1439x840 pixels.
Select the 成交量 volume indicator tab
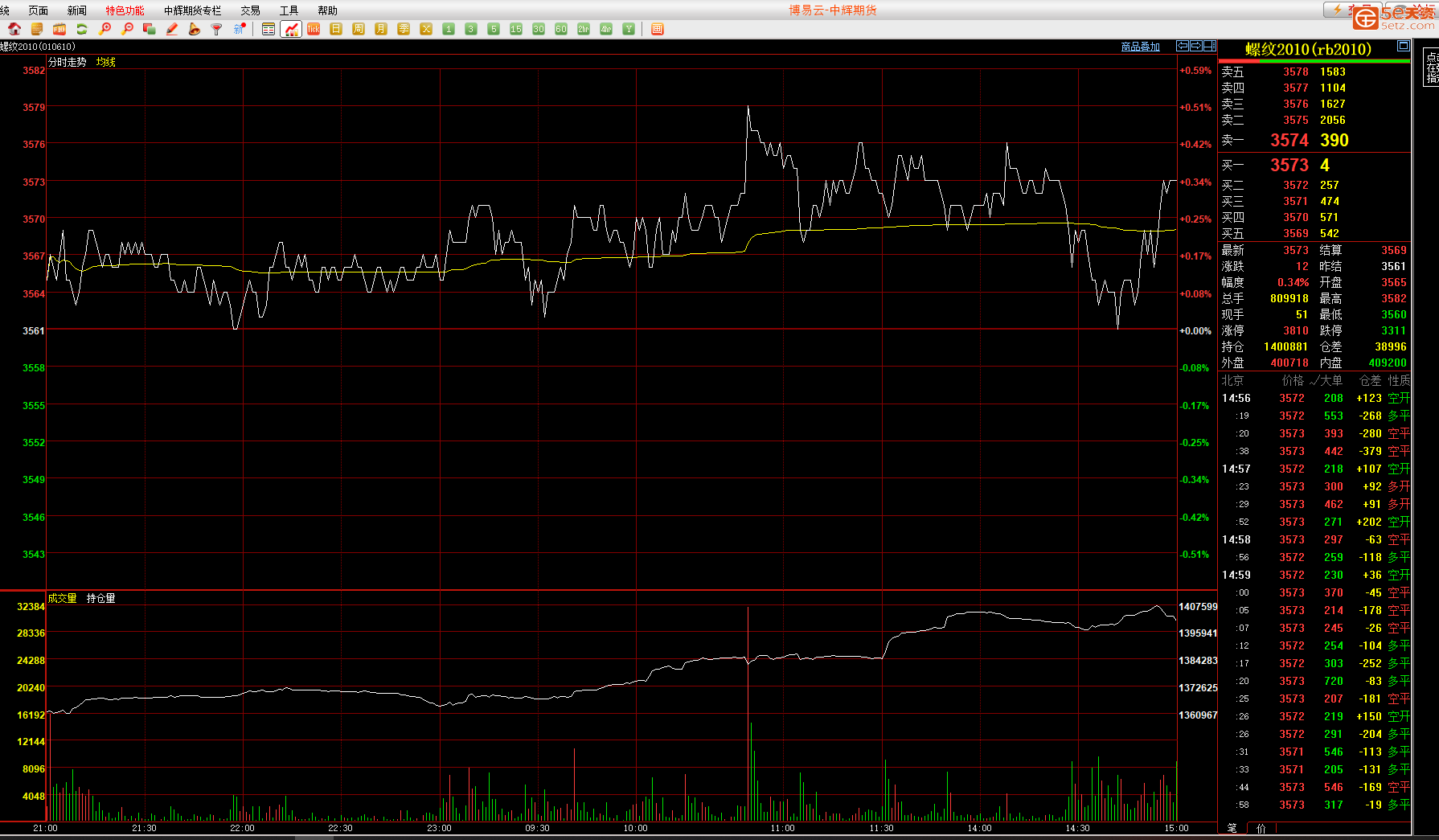point(63,598)
